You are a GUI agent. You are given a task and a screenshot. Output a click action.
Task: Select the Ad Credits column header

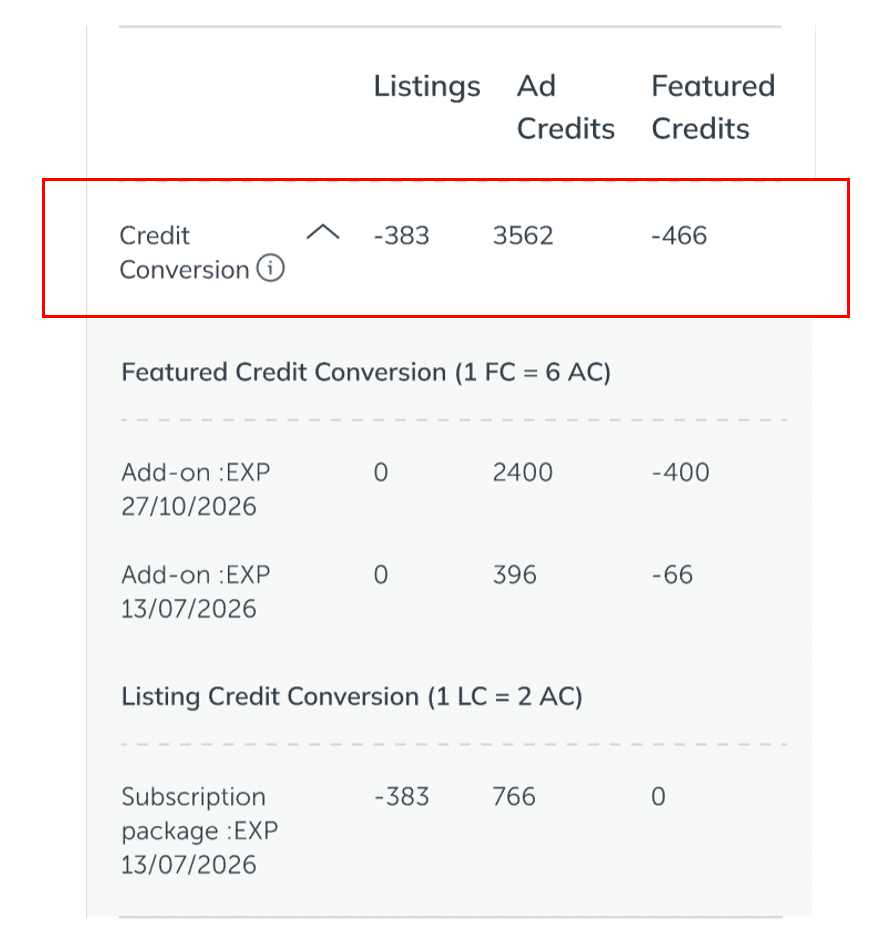pyautogui.click(x=565, y=107)
